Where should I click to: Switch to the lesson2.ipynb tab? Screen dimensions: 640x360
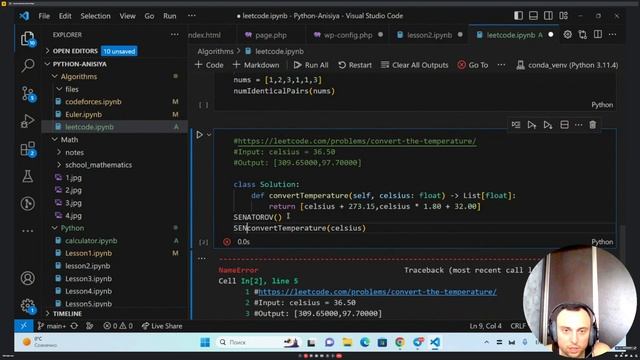pos(429,35)
